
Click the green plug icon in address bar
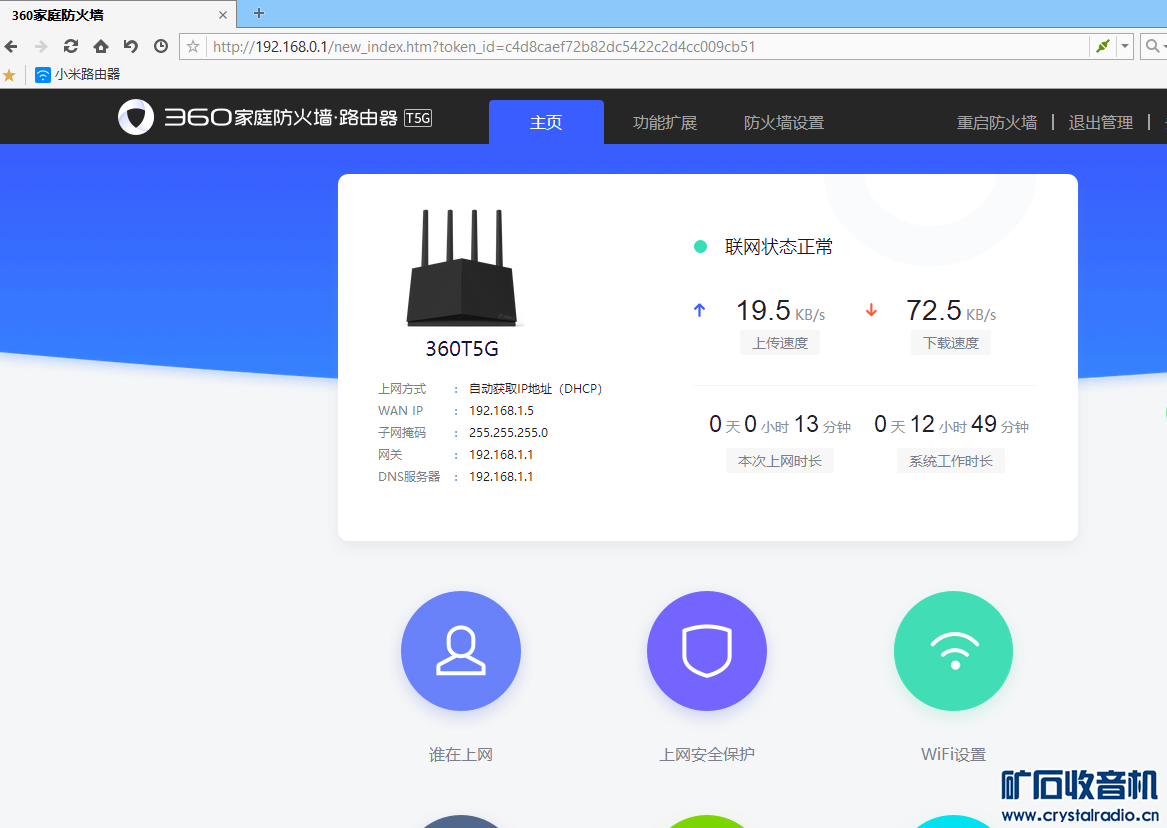click(1102, 46)
